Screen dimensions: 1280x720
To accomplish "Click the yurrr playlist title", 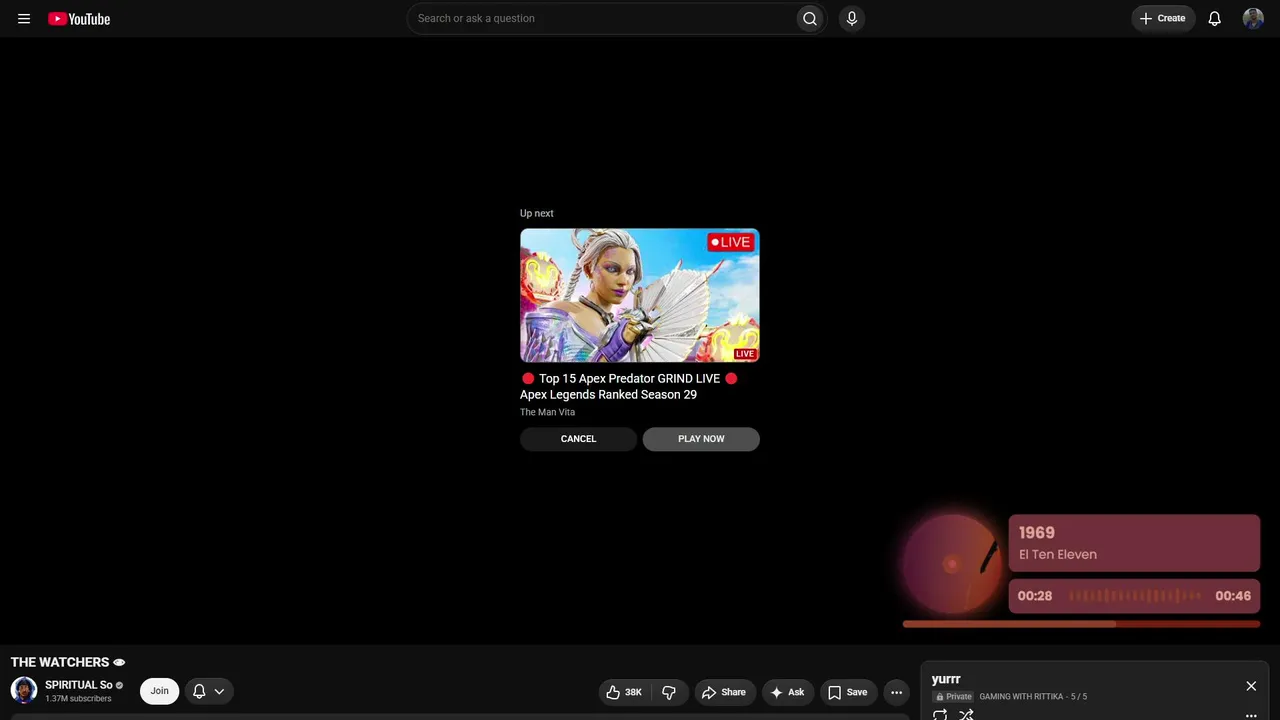I will tap(946, 680).
